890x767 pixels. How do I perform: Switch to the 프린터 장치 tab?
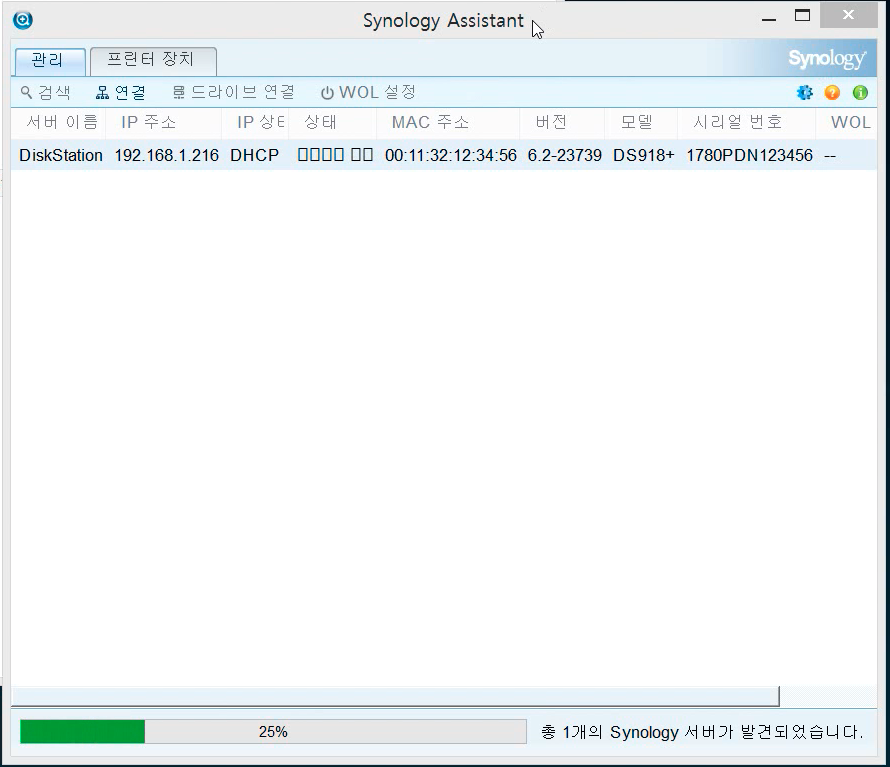(151, 60)
